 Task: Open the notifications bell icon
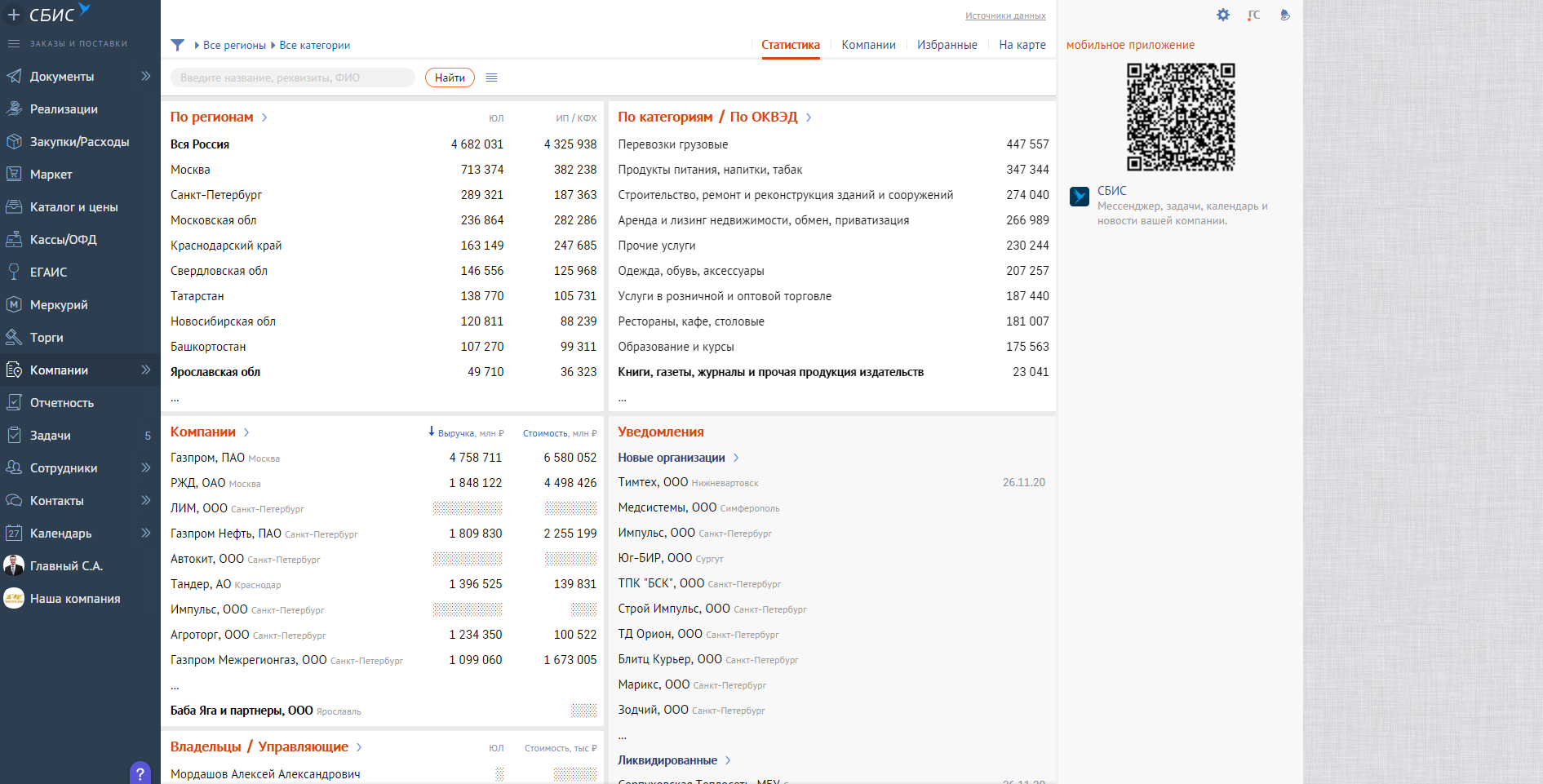tap(1285, 15)
